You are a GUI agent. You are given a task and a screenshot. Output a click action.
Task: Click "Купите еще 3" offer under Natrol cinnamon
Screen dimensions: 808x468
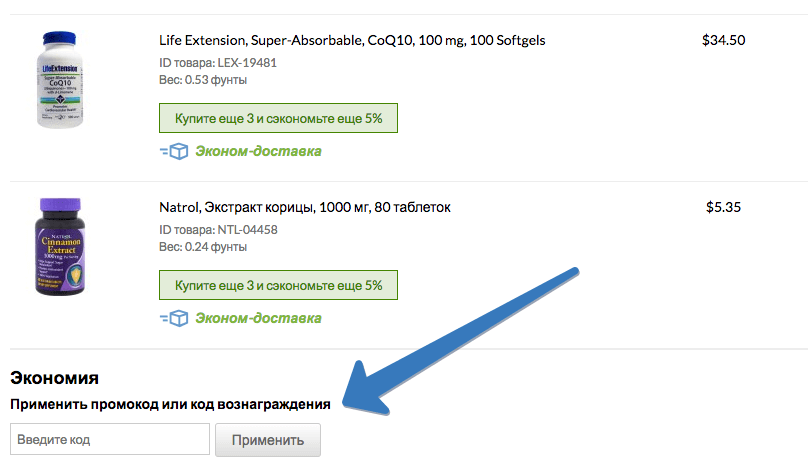(278, 285)
